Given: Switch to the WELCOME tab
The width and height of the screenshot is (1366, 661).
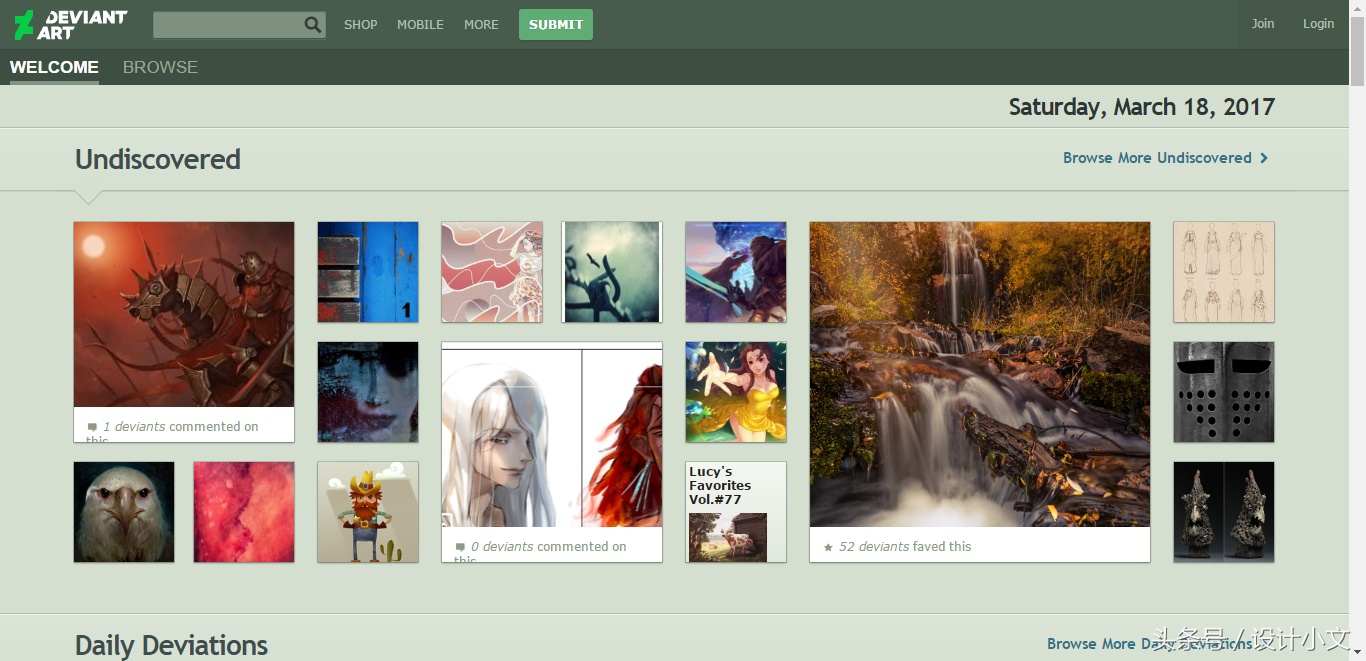Looking at the screenshot, I should (54, 68).
